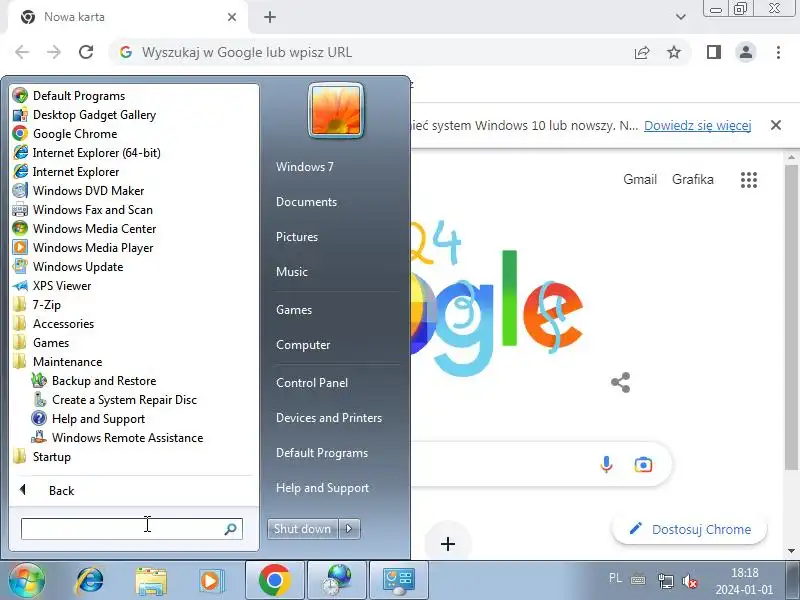
Task: Click the PL language indicator
Action: coord(615,578)
